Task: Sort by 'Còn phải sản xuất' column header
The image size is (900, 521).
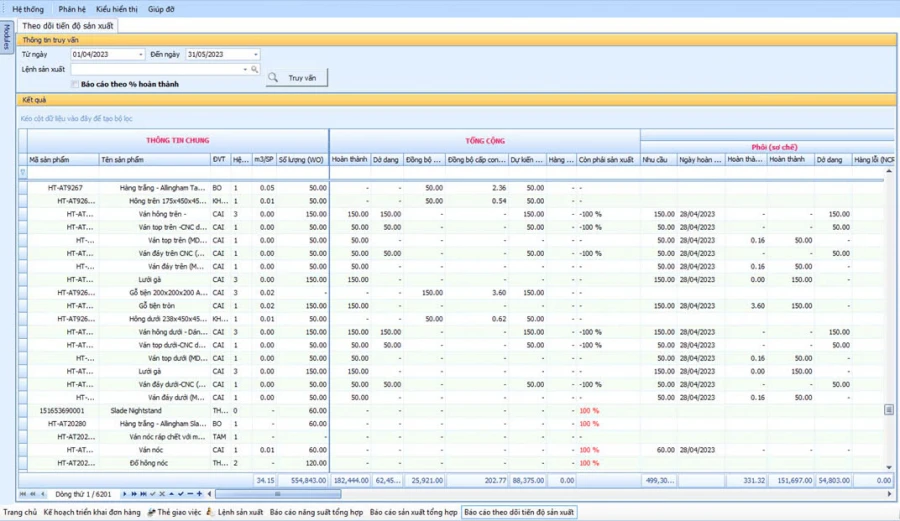Action: (x=608, y=160)
